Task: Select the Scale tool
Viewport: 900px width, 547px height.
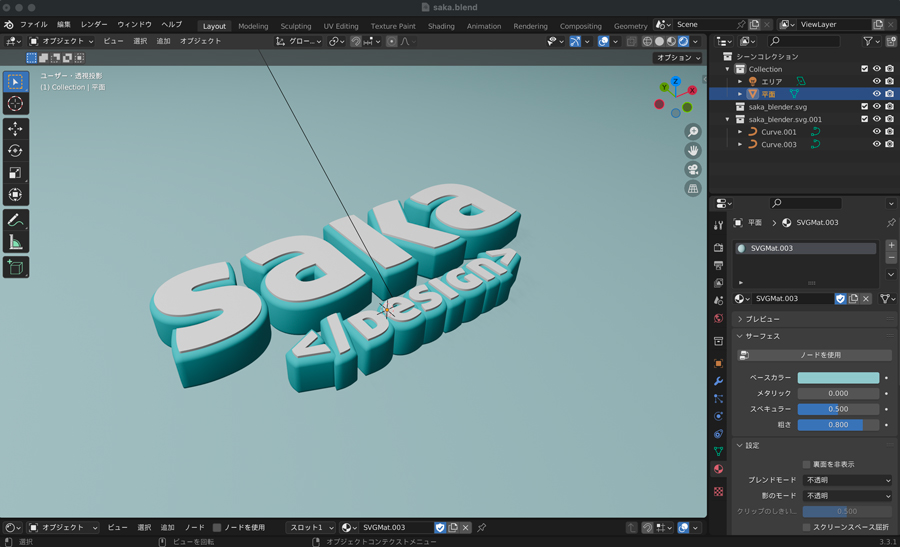Action: coord(15,173)
